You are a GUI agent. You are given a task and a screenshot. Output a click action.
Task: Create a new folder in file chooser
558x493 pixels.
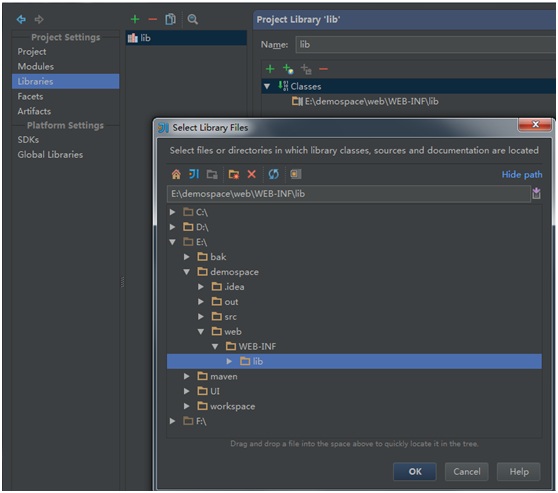tap(234, 174)
